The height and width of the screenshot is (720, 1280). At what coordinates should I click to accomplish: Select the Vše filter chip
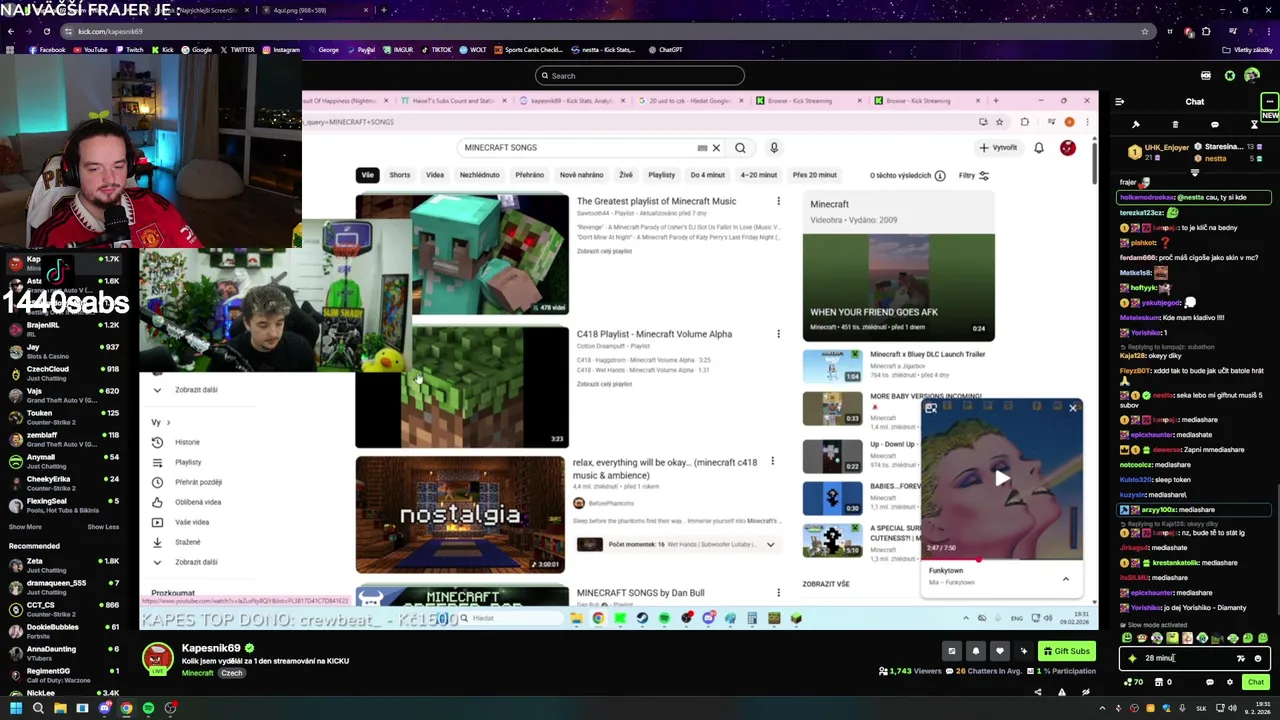click(x=368, y=175)
